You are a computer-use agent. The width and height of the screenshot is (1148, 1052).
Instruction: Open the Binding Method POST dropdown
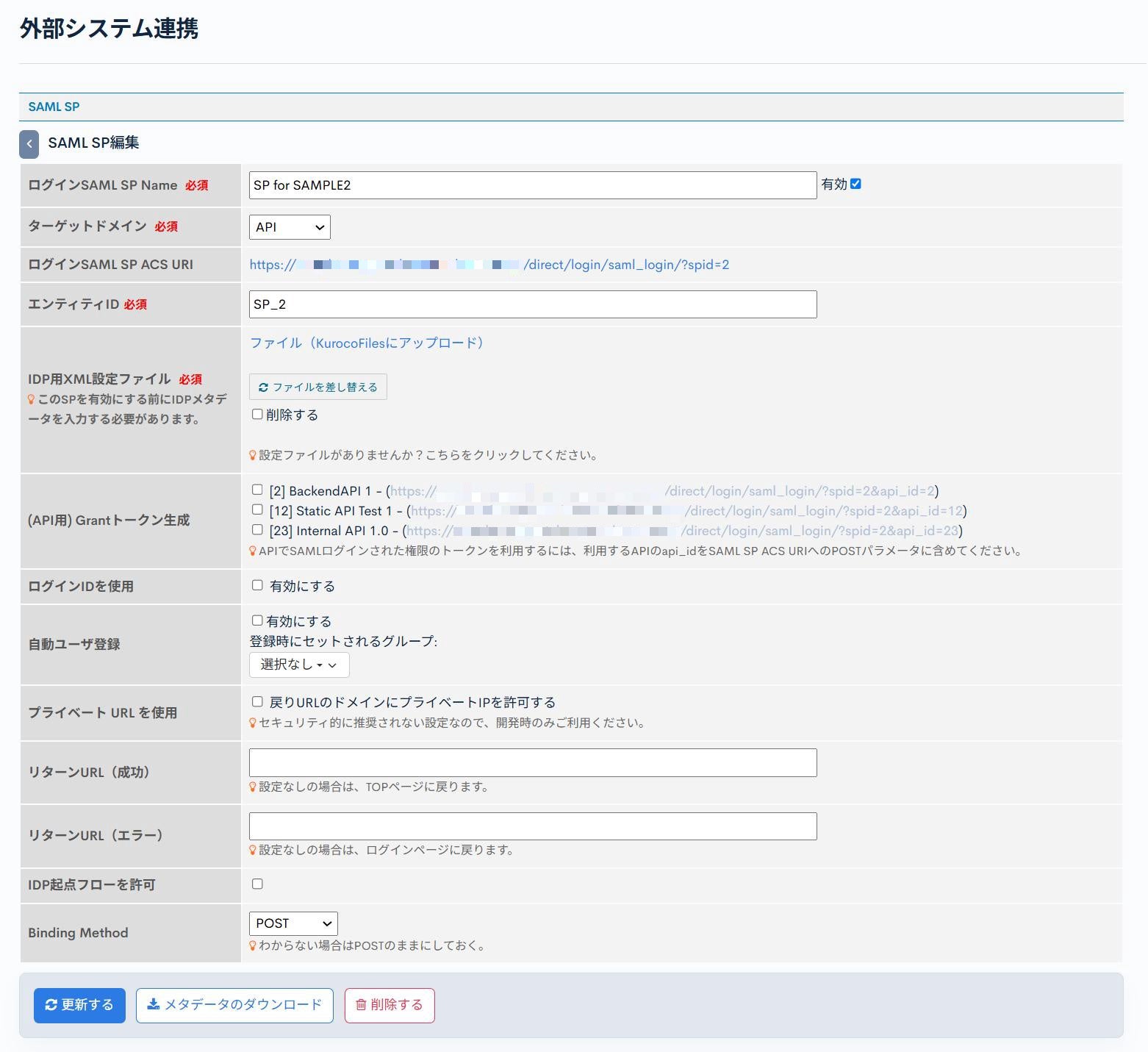(293, 923)
